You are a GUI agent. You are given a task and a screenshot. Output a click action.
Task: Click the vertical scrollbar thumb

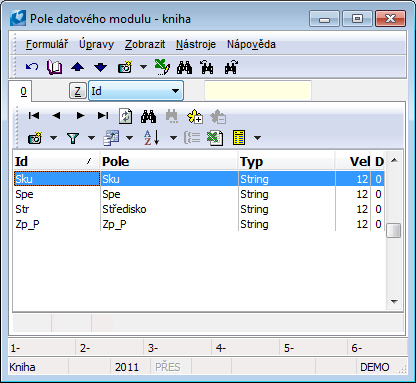coord(394,230)
